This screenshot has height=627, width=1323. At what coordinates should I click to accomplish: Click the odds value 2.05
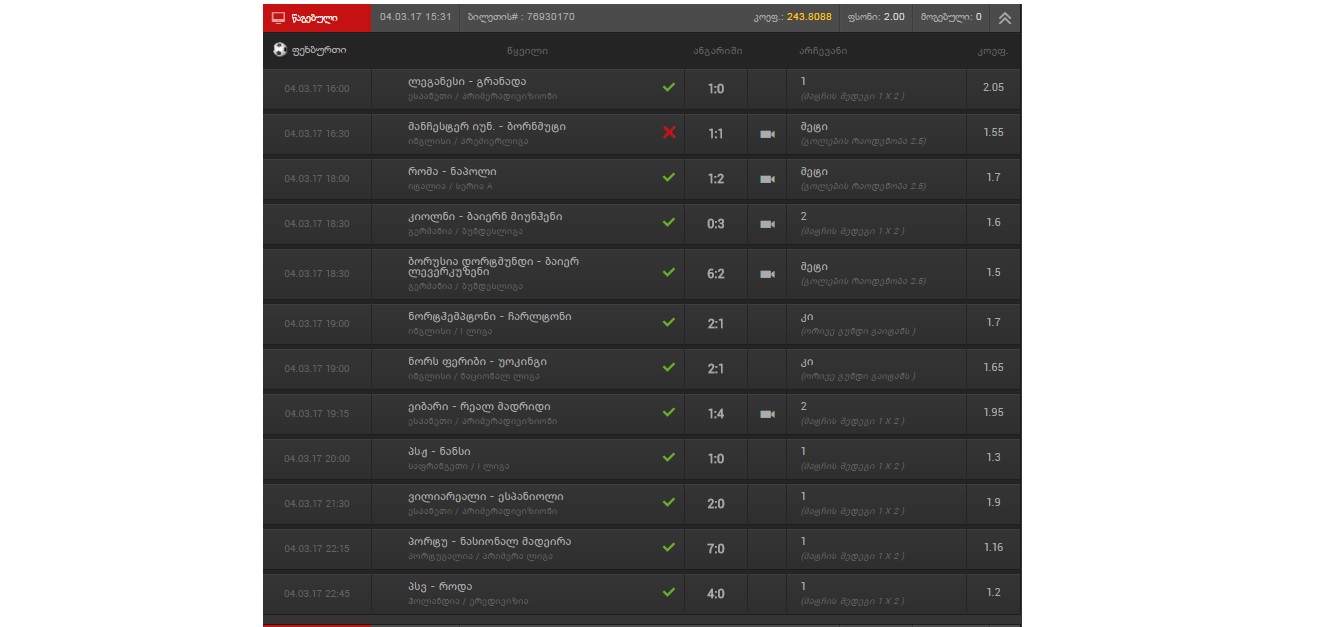[993, 88]
